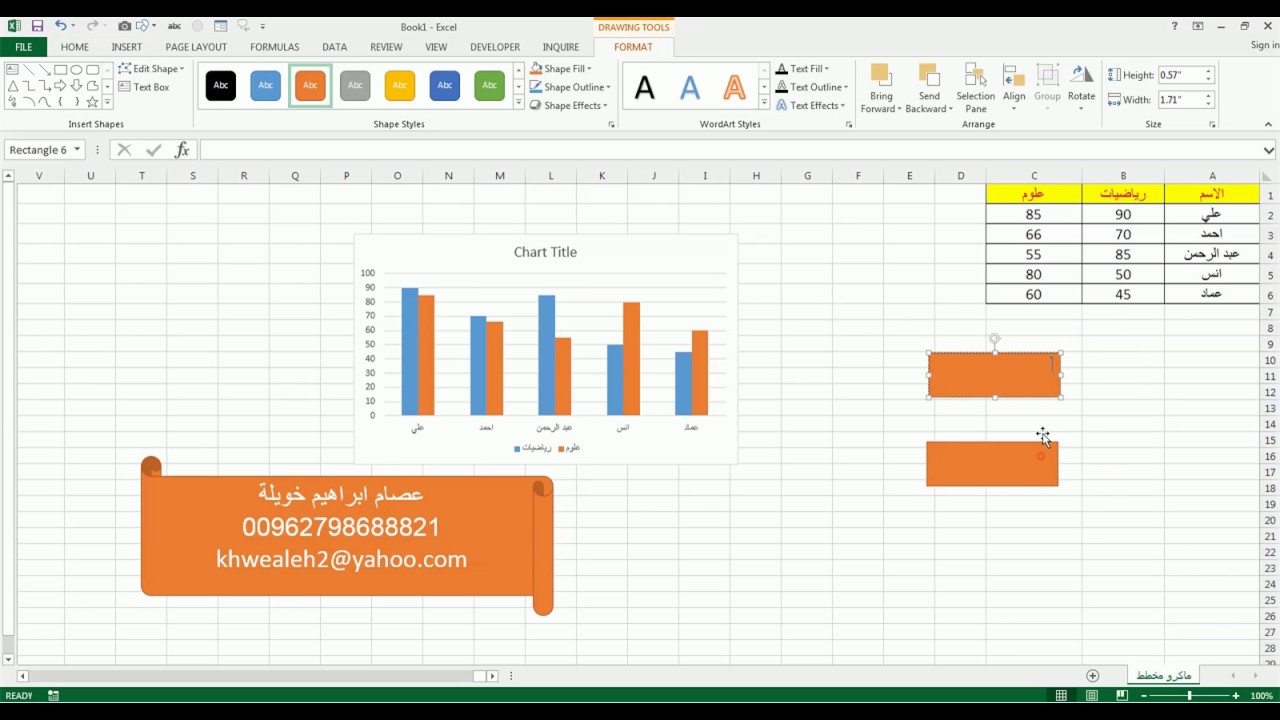Choose the gray Abc shape style
This screenshot has width=1280, height=720.
[x=355, y=86]
